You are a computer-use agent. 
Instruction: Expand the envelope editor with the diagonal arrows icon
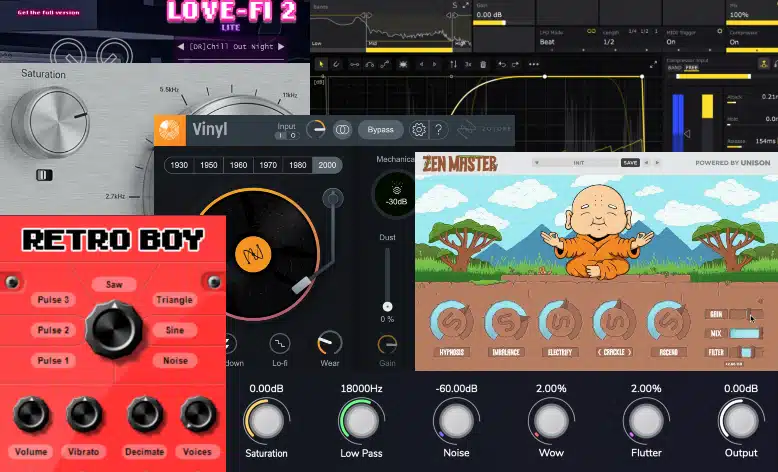click(x=653, y=65)
